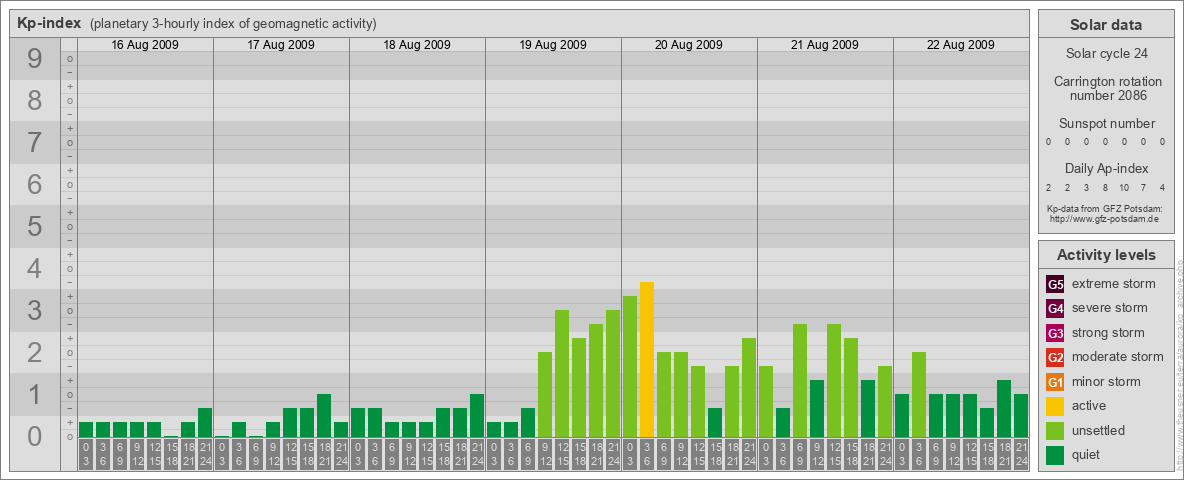Viewport: 1184px width, 480px height.
Task: Click the Daily Ap-index value 8
Action: [1105, 187]
